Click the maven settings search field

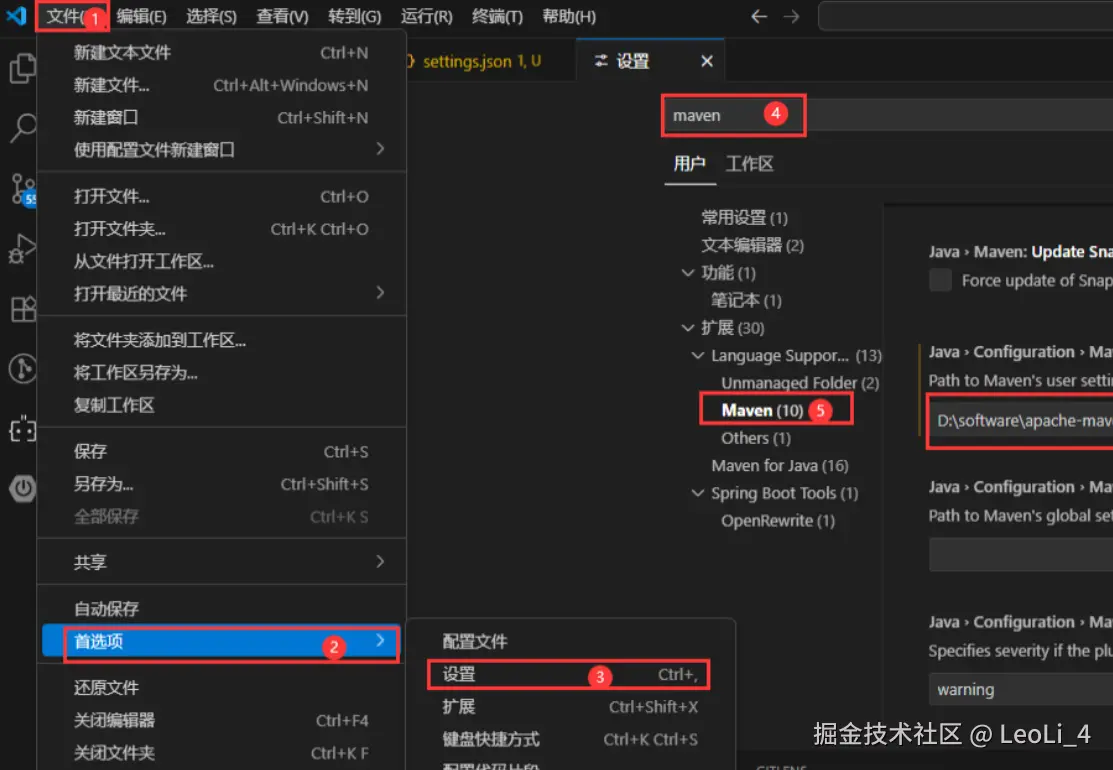[x=887, y=115]
